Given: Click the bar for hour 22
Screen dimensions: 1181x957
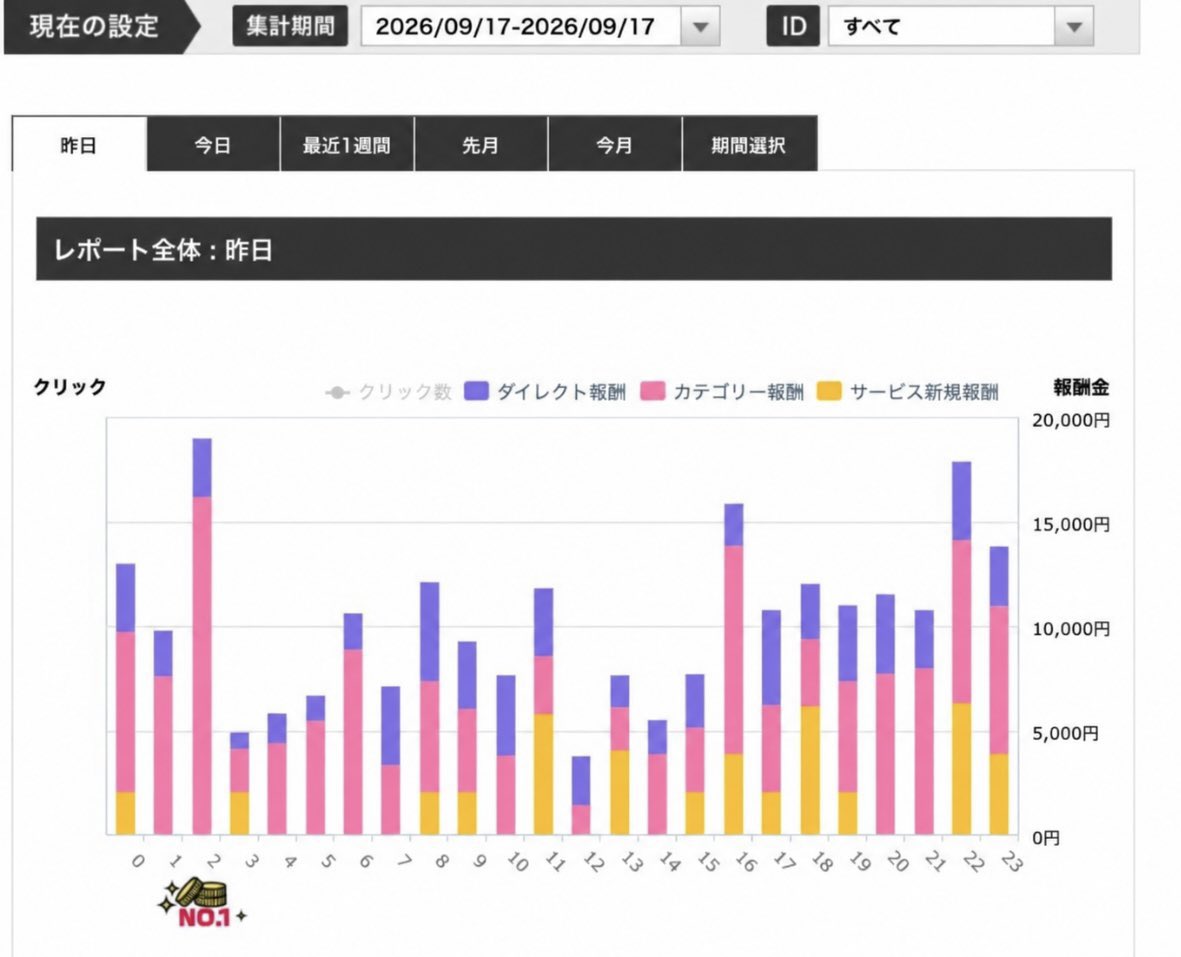Looking at the screenshot, I should pyautogui.click(x=961, y=648).
